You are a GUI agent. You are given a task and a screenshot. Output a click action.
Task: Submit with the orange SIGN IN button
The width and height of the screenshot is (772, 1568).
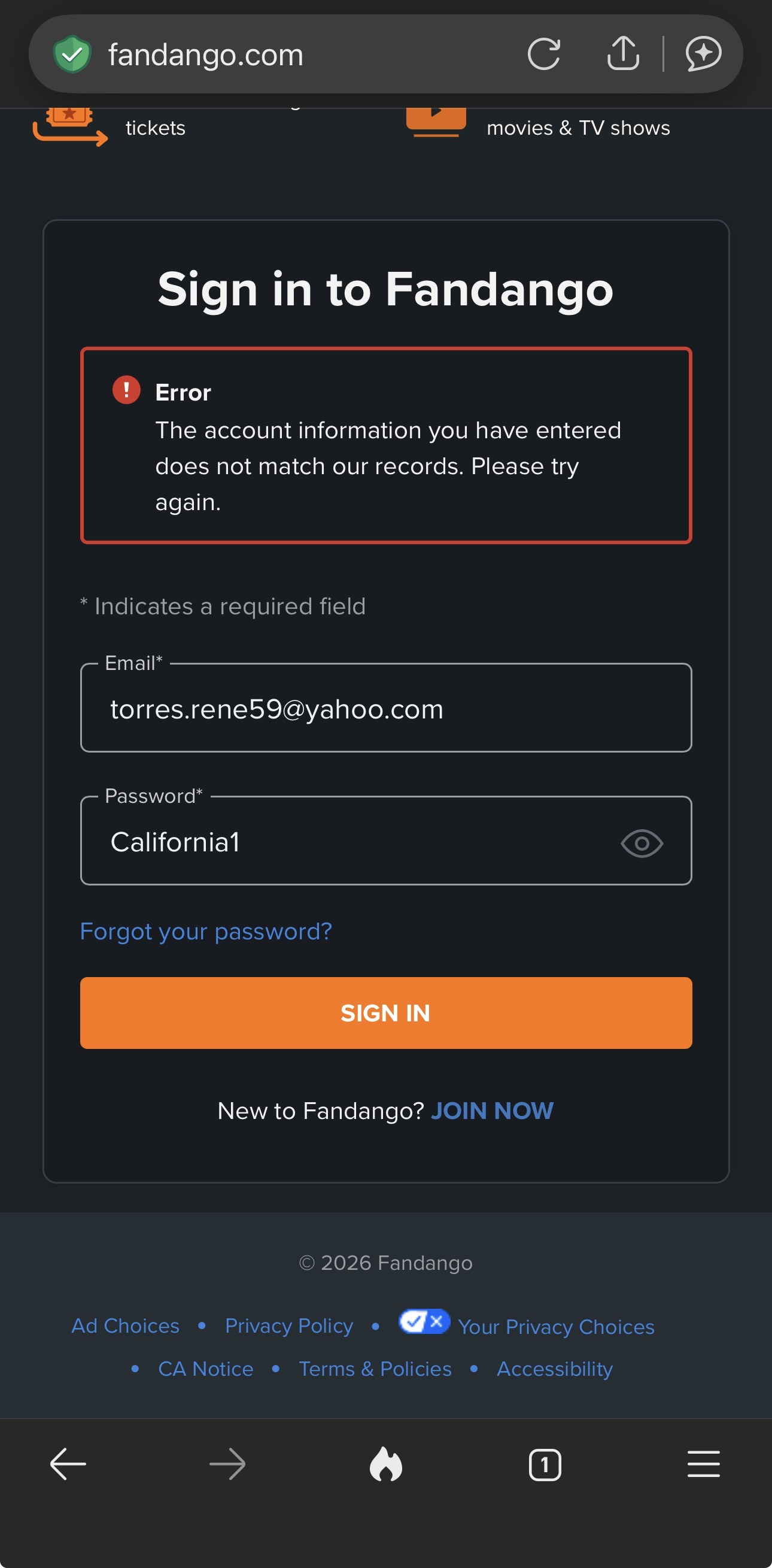(385, 1013)
